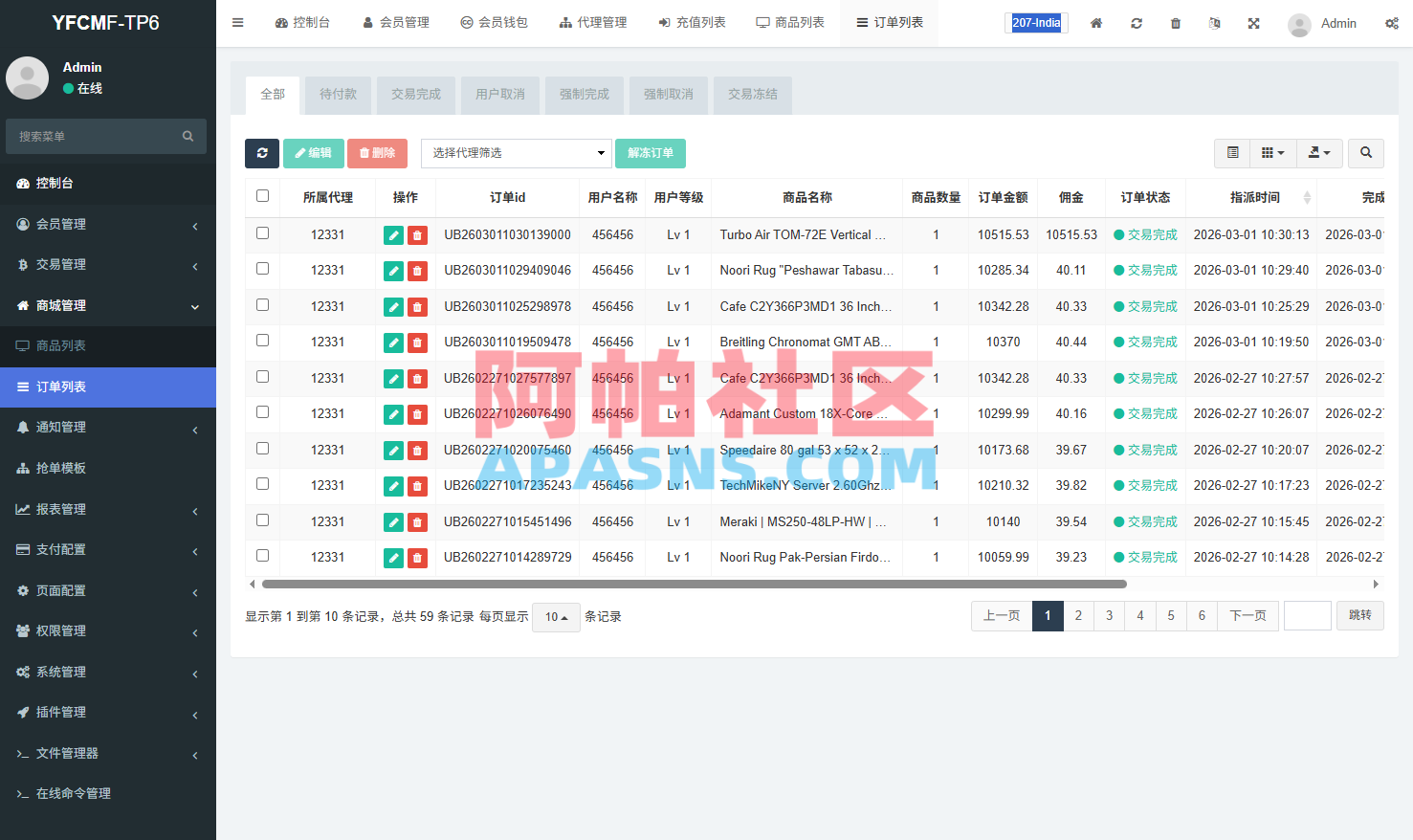Delete order UB2603011029409046 with red trash icon
The width and height of the screenshot is (1413, 840).
click(x=417, y=271)
